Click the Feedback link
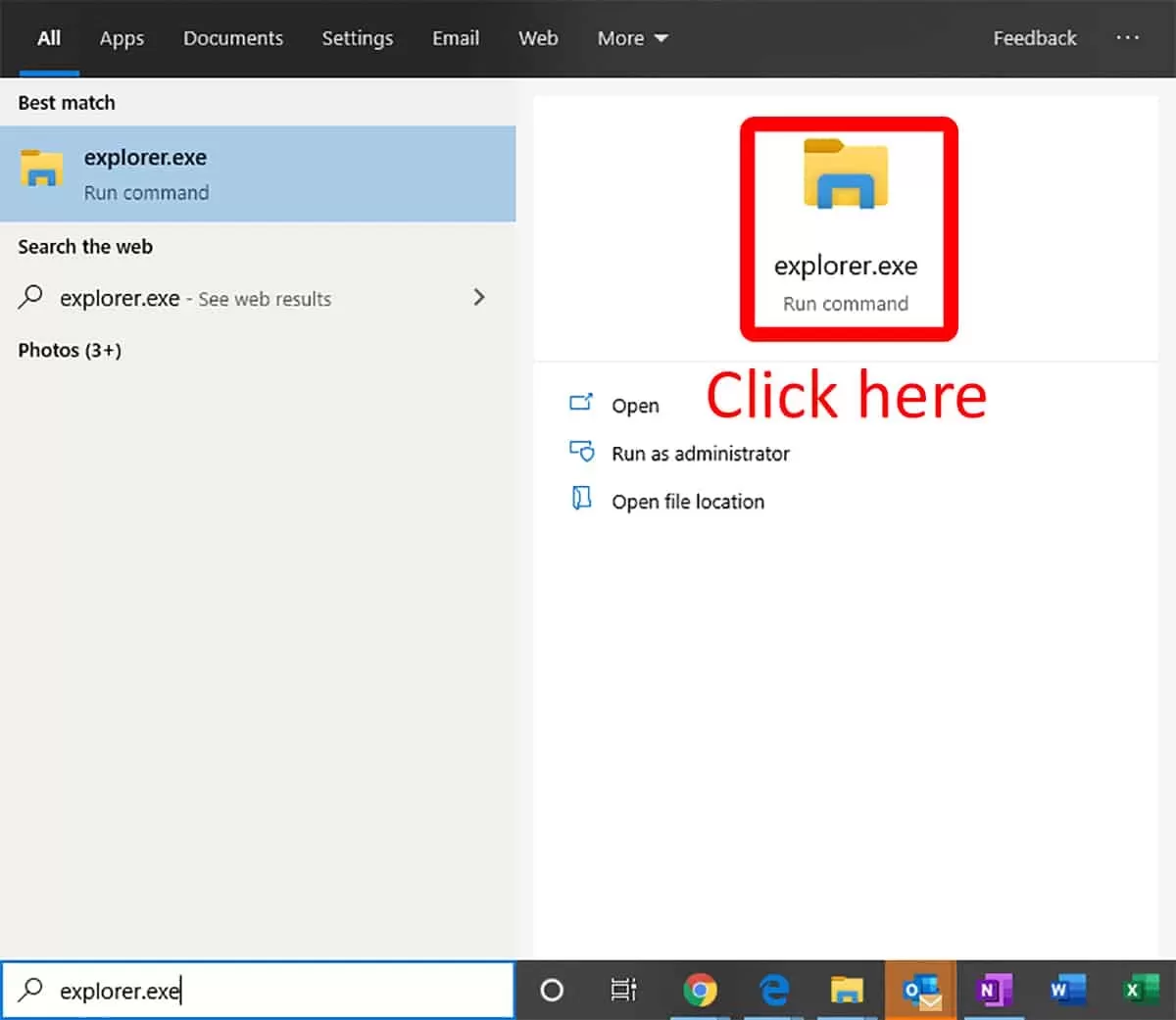This screenshot has height=1020, width=1176. click(1035, 38)
